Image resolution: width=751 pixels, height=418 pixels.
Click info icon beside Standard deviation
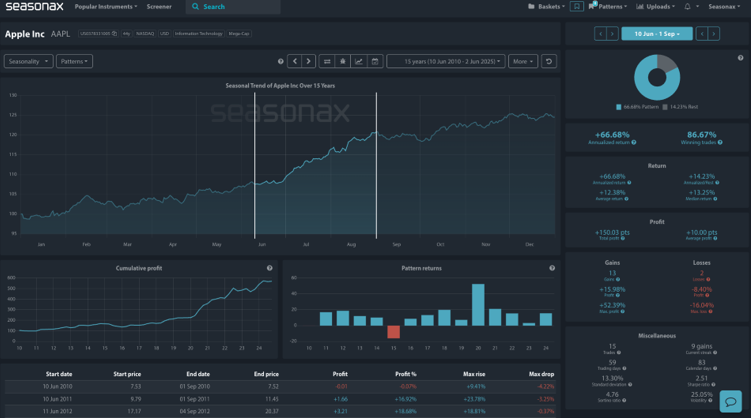(x=630, y=384)
